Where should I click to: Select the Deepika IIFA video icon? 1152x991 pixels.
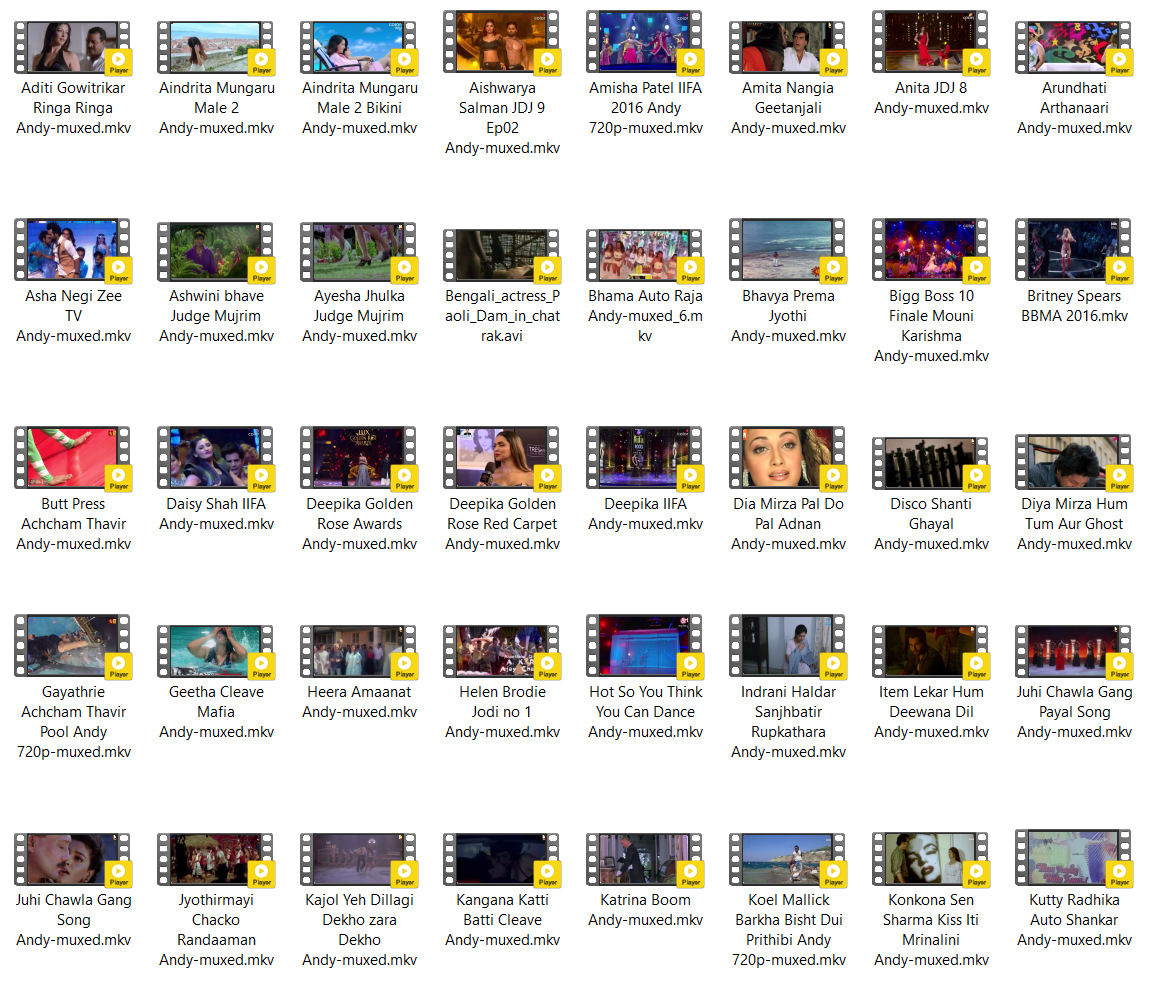pyautogui.click(x=645, y=458)
